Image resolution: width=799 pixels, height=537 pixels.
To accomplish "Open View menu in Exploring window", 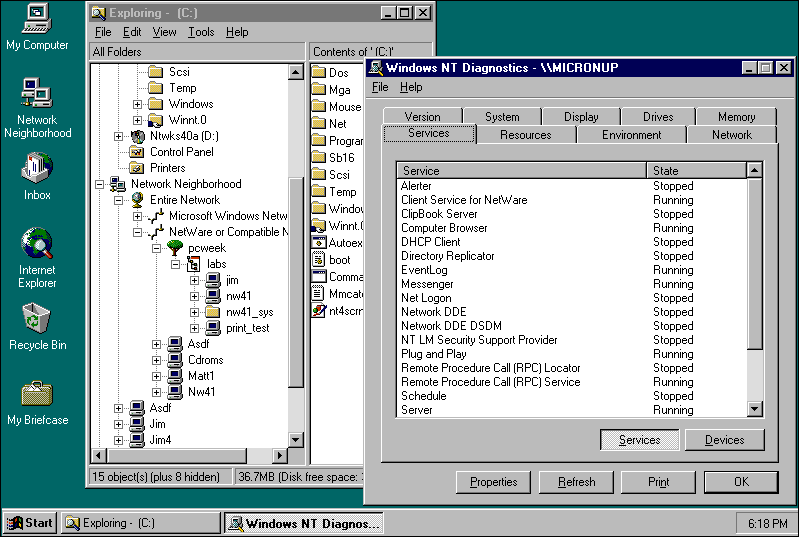I will click(x=164, y=32).
